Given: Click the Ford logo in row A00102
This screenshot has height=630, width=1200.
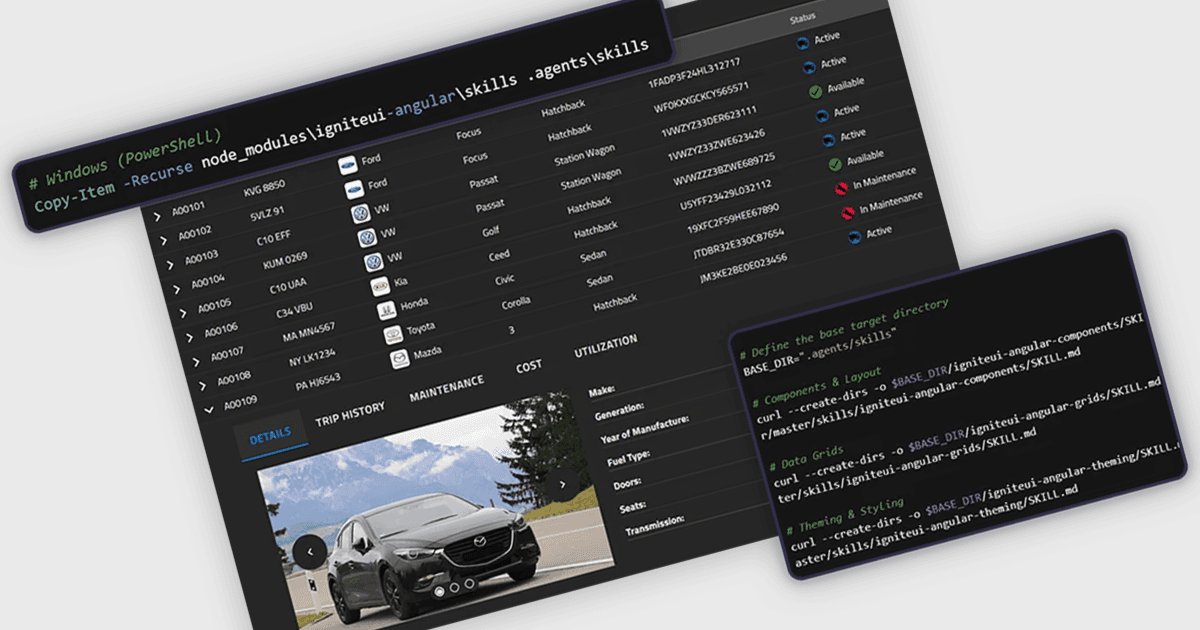Looking at the screenshot, I should pyautogui.click(x=354, y=189).
